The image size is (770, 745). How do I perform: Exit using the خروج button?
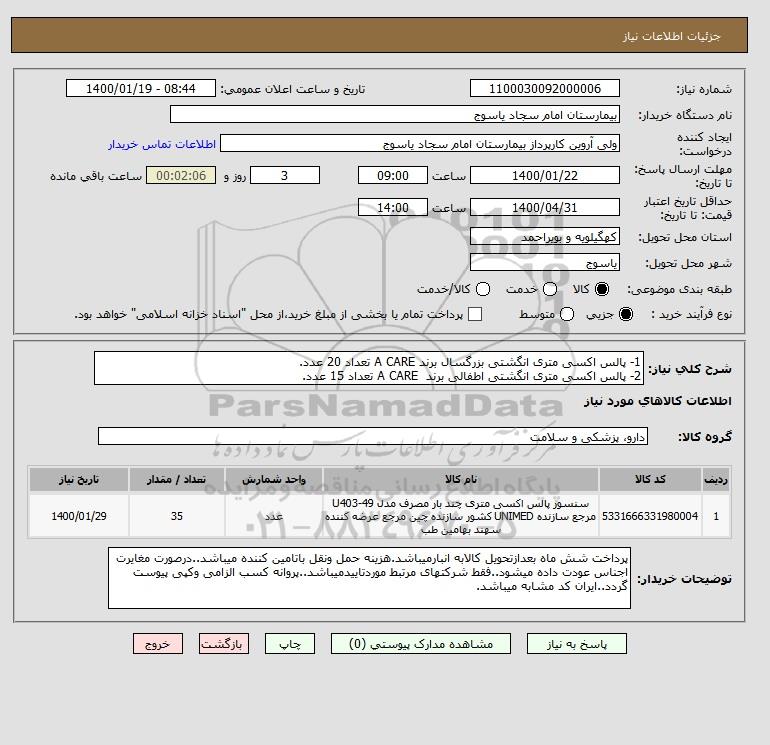(158, 644)
